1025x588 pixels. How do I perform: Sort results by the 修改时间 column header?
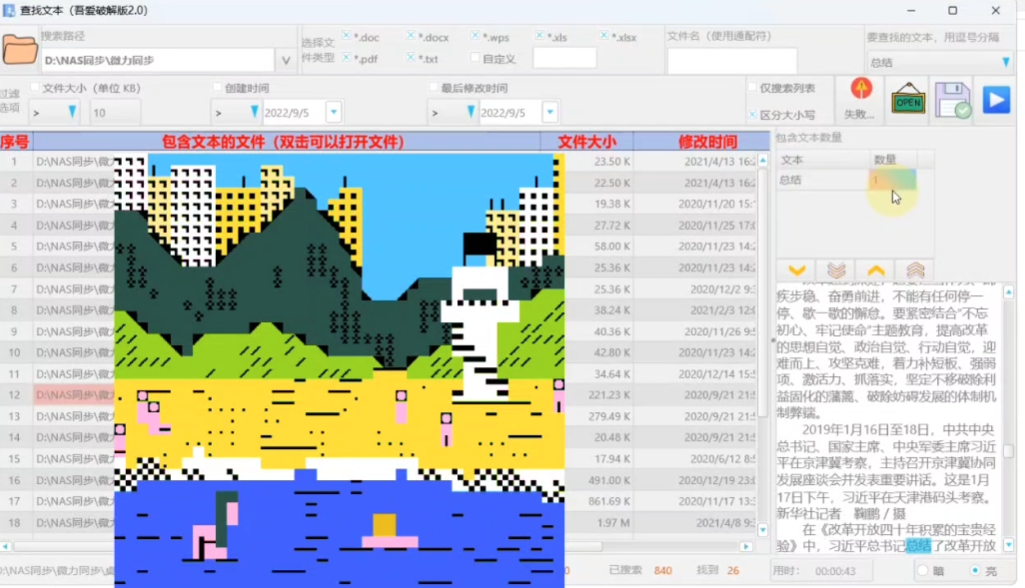click(x=707, y=142)
